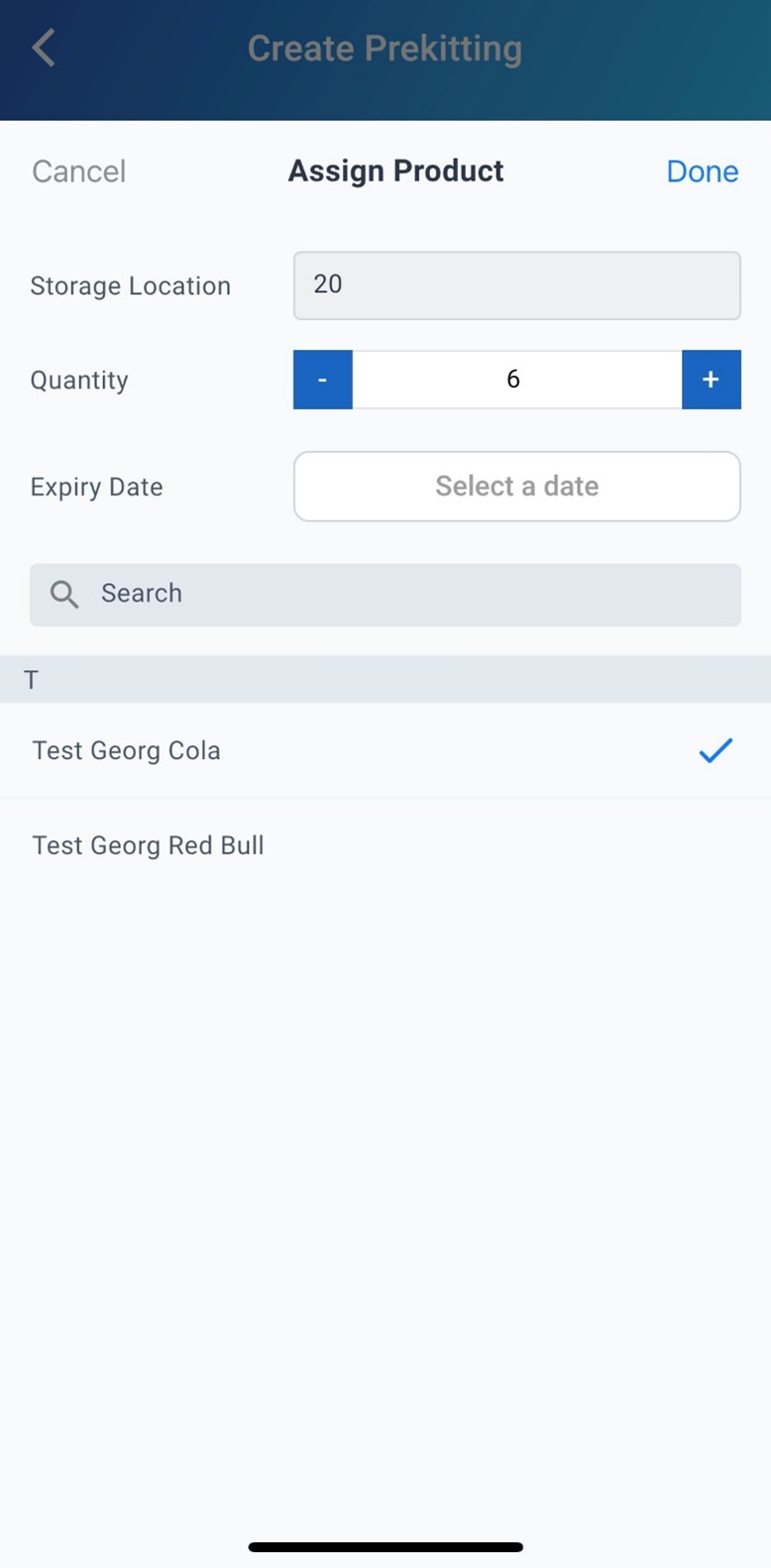The width and height of the screenshot is (771, 1568).
Task: Focus the Storage Location input field
Action: [x=516, y=285]
